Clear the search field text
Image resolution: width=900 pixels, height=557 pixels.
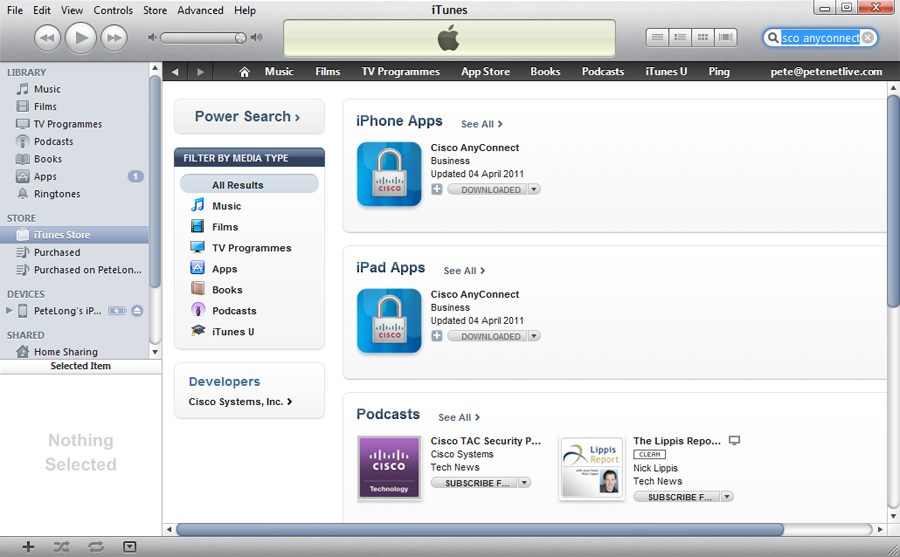(868, 38)
